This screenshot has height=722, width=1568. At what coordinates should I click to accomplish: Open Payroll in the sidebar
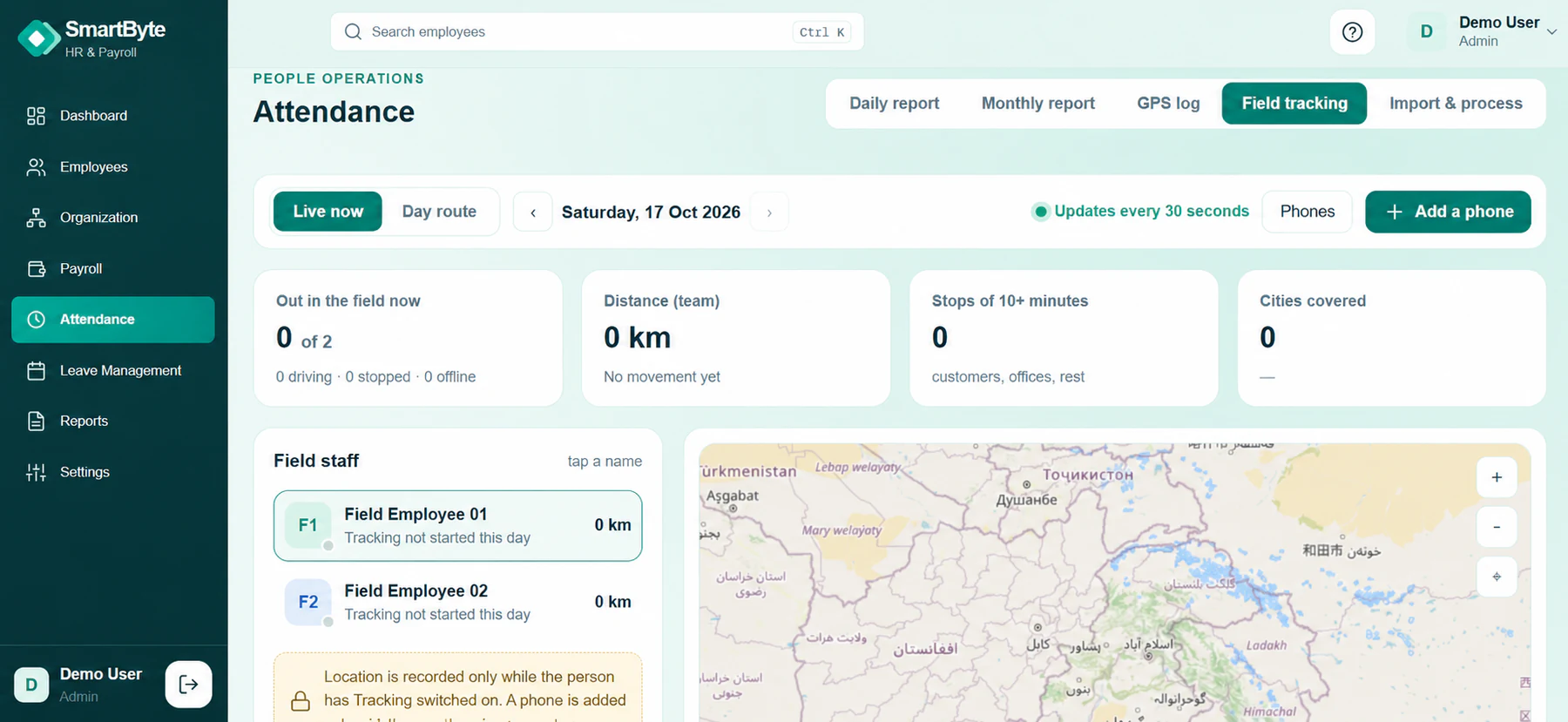(x=113, y=269)
